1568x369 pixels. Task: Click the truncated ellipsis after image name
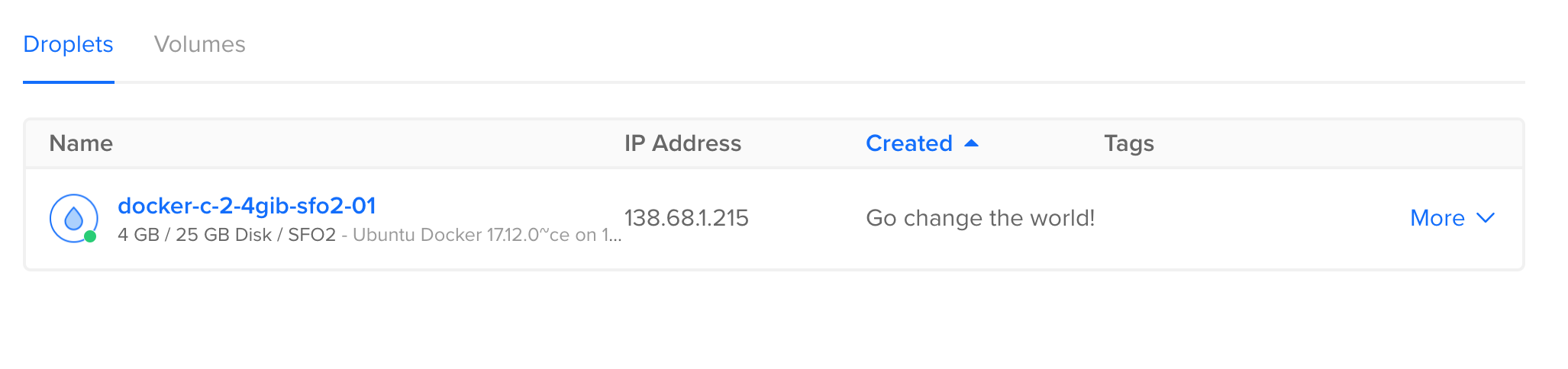[x=615, y=238]
